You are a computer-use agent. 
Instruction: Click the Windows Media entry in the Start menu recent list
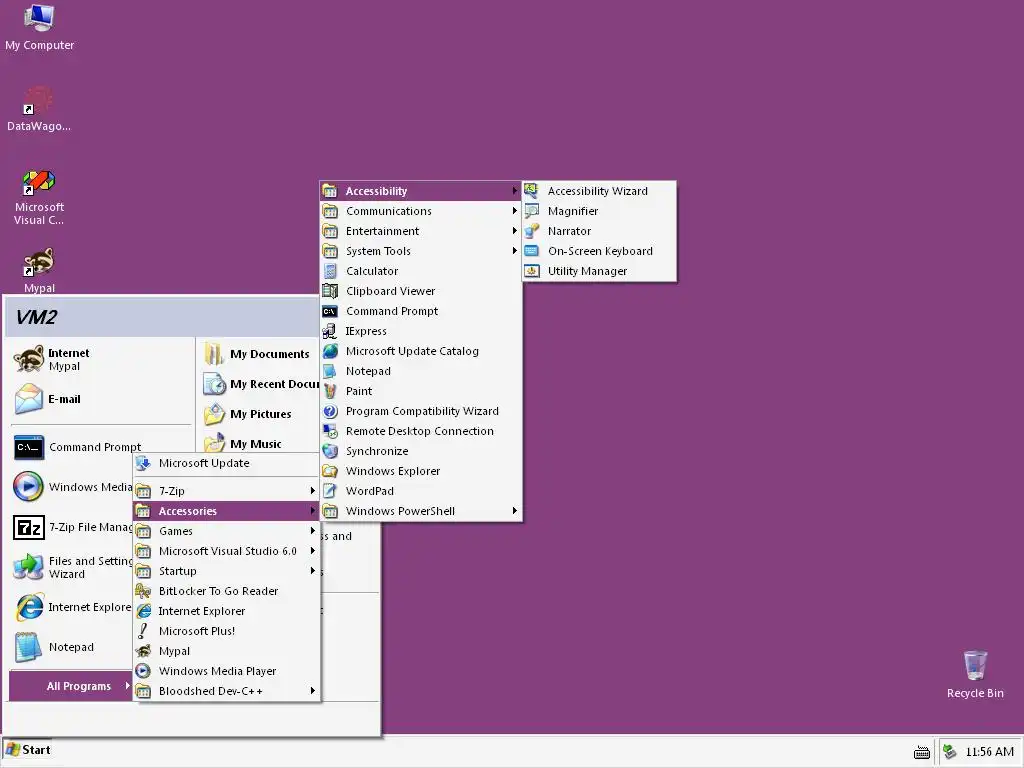(x=72, y=487)
